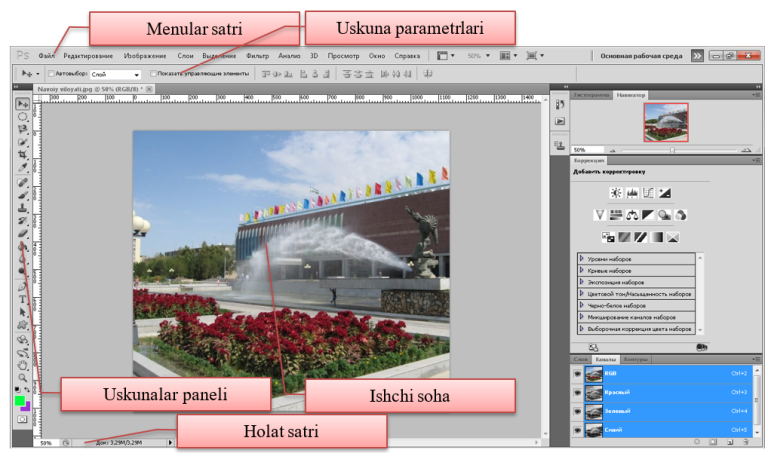Hide the RGB channel eye
Viewport: 768px width, 453px height.
coord(577,374)
